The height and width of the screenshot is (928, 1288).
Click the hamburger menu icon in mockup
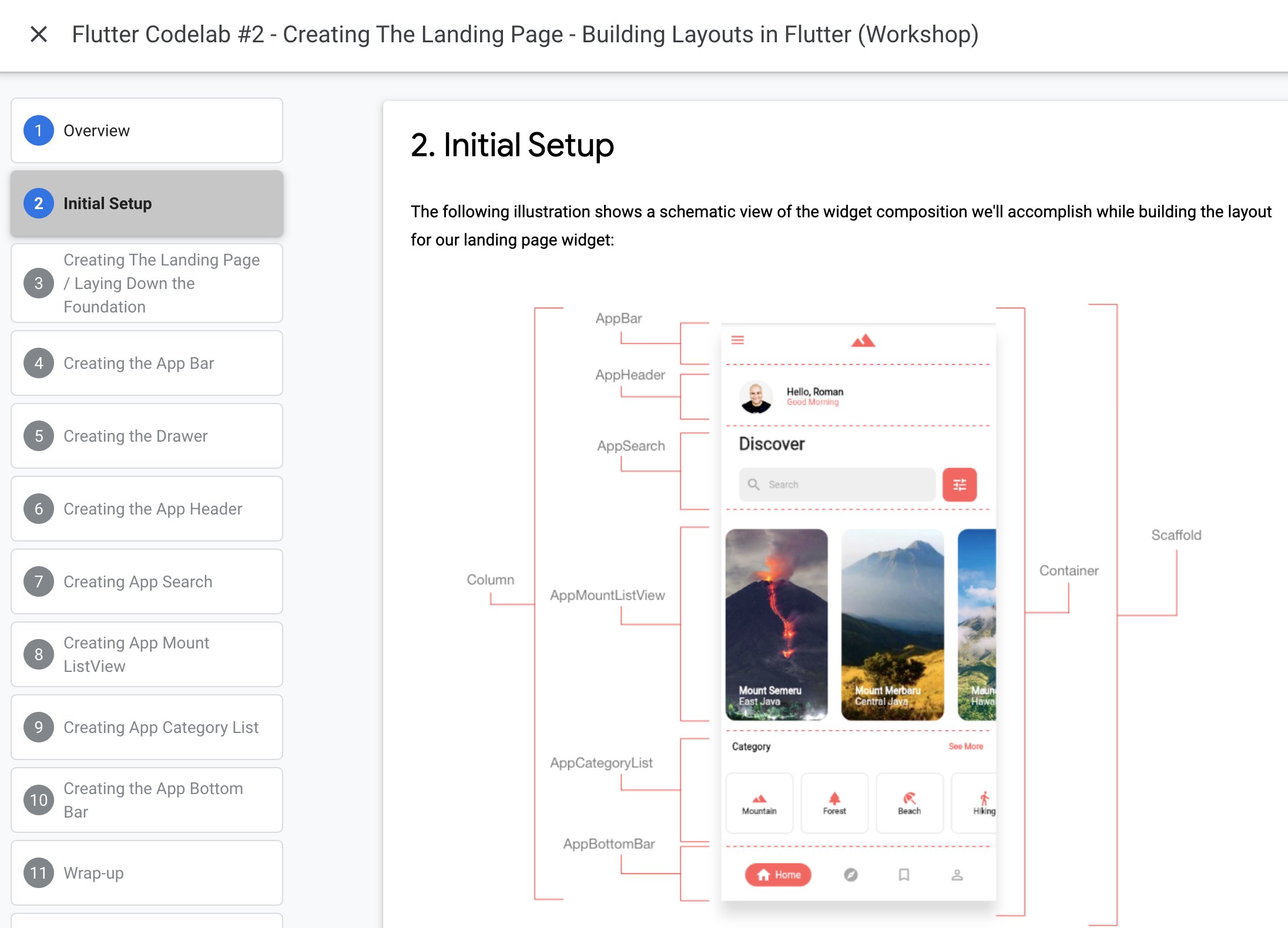point(737,340)
